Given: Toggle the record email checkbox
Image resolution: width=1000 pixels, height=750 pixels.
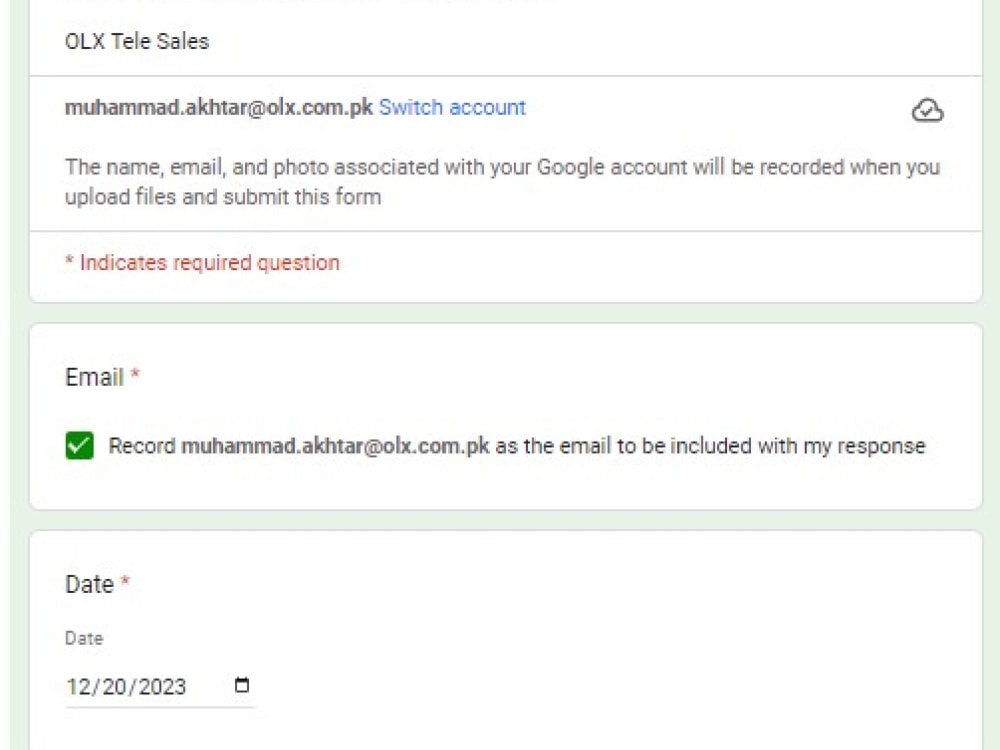Looking at the screenshot, I should point(79,446).
